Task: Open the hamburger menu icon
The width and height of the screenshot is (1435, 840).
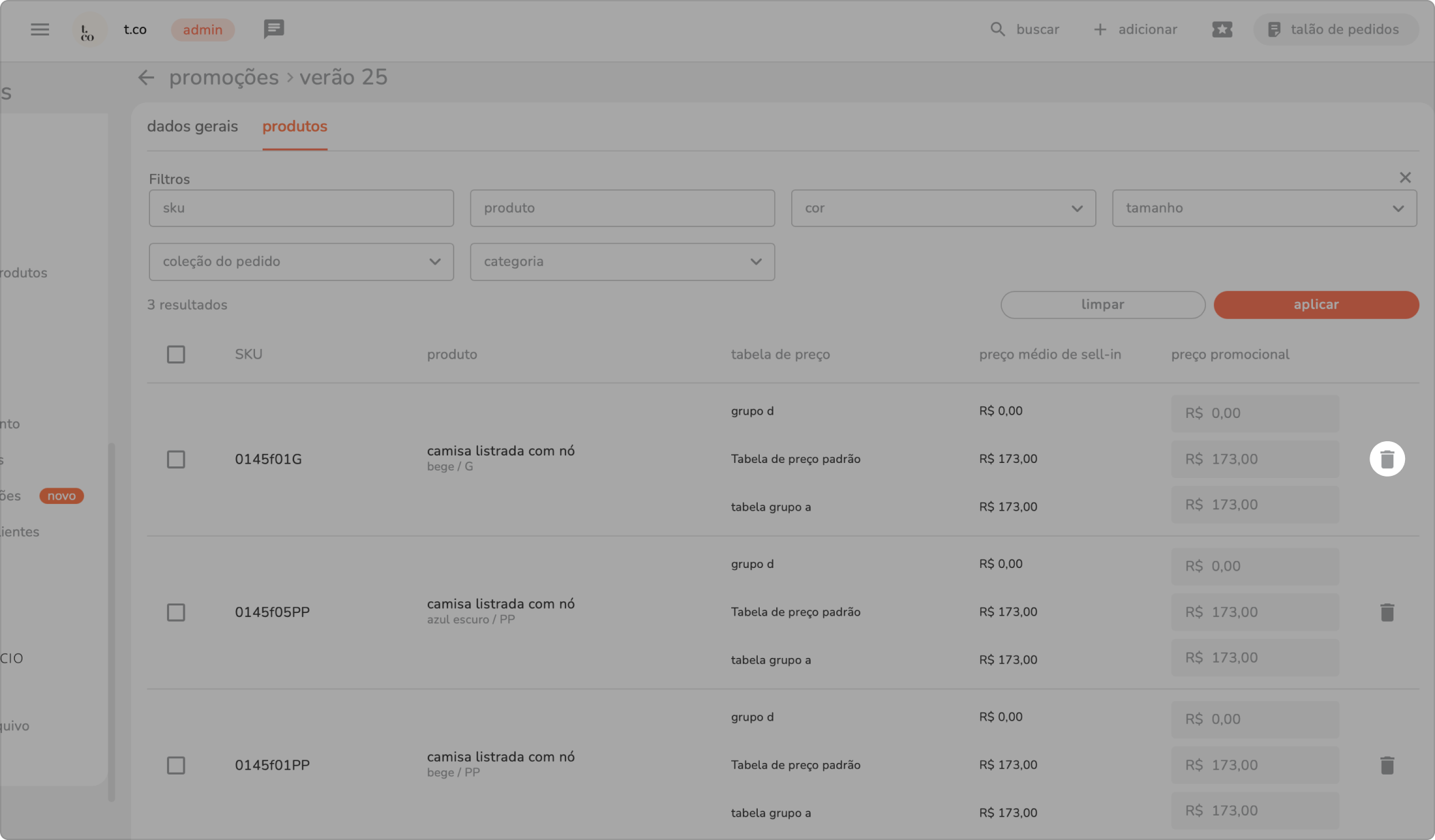Action: tap(40, 29)
